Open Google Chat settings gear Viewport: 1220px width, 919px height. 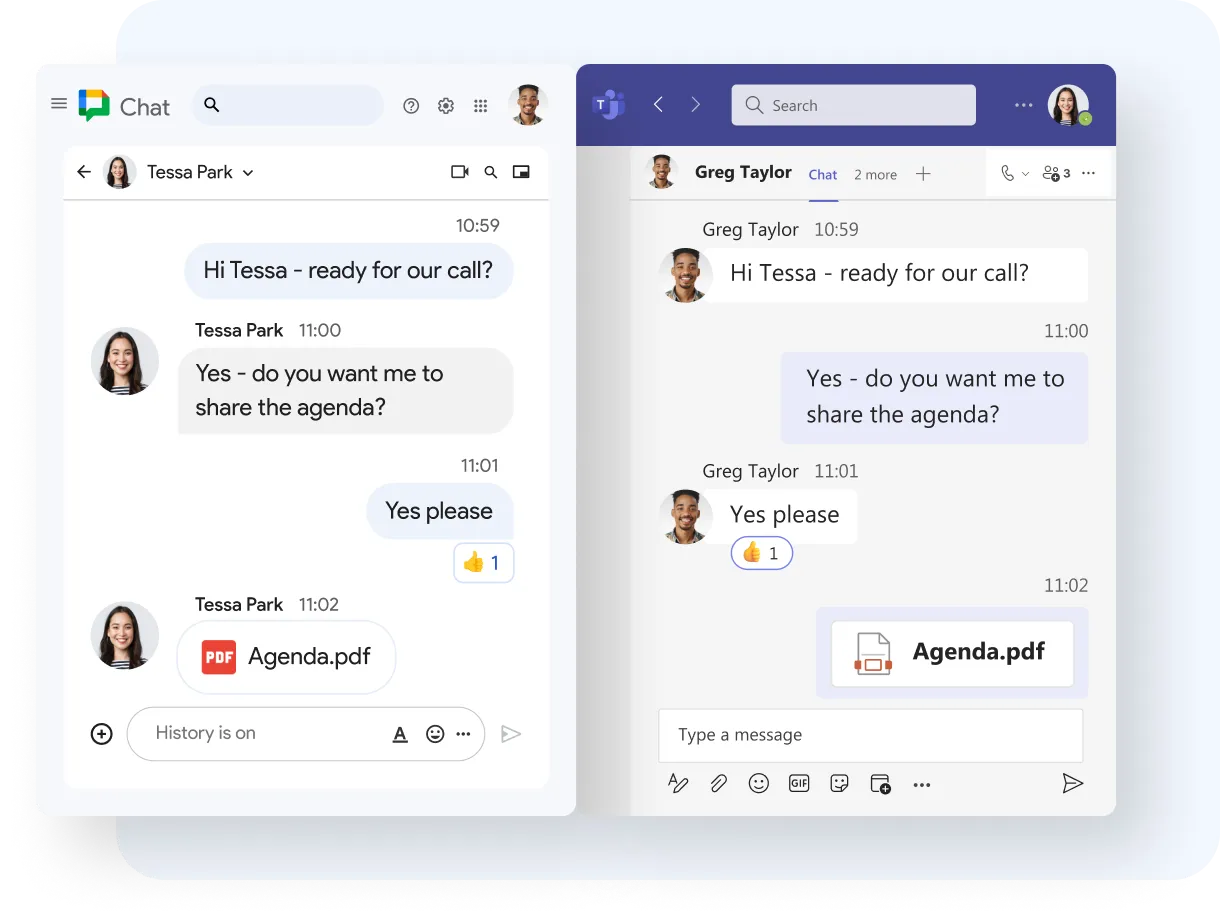tap(446, 106)
